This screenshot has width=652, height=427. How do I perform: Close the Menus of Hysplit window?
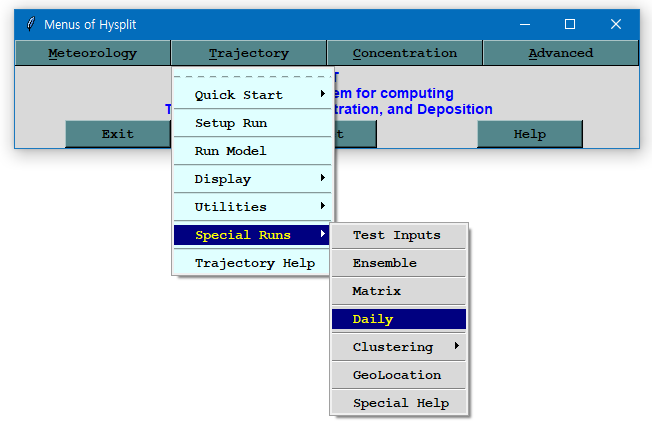(x=615, y=24)
